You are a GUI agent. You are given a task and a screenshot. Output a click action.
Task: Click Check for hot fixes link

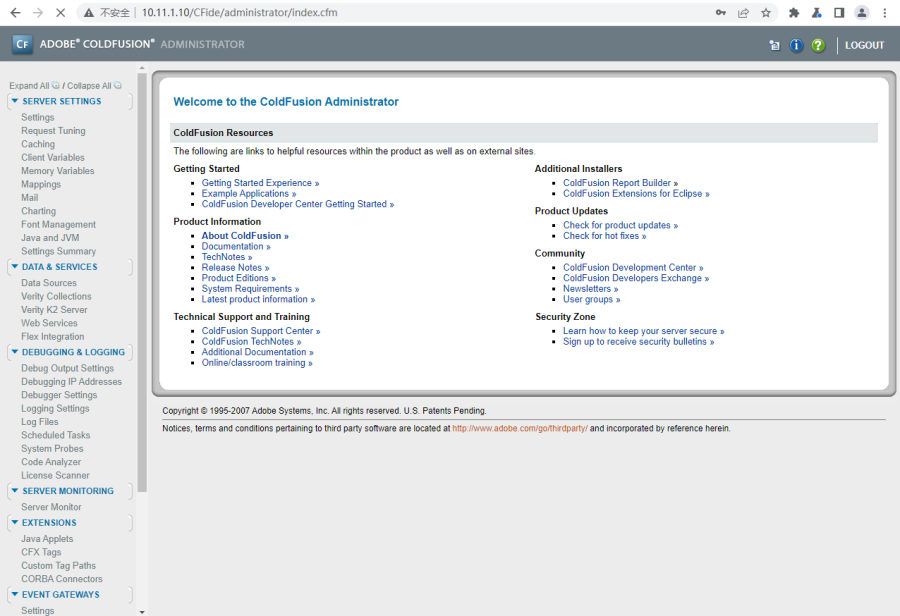pos(604,235)
